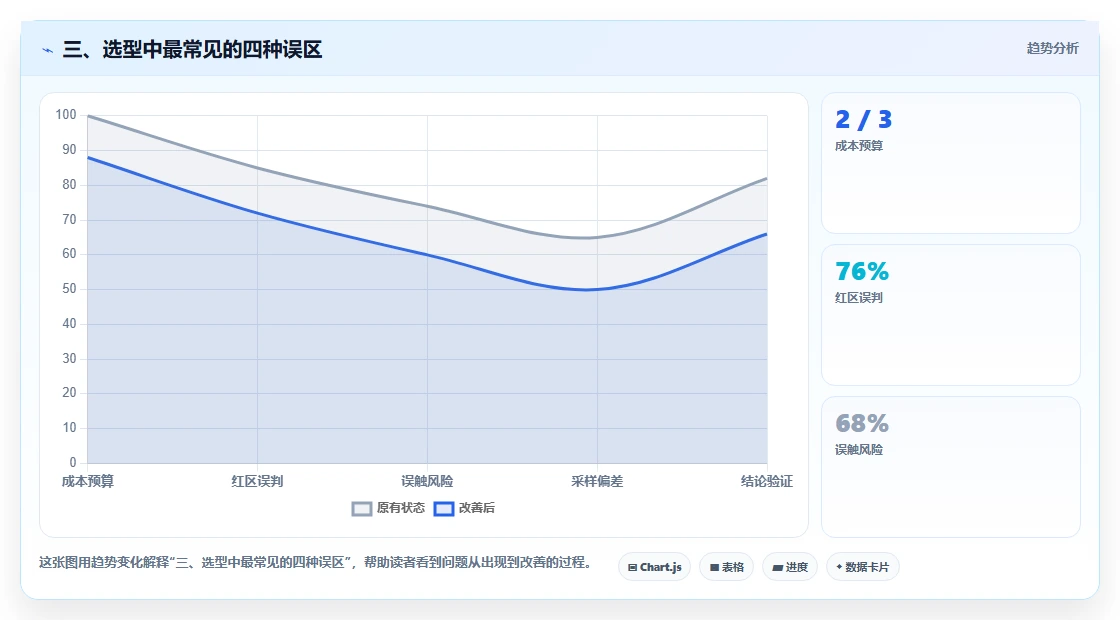
Task: Click the 进度 tag pill
Action: (x=790, y=567)
